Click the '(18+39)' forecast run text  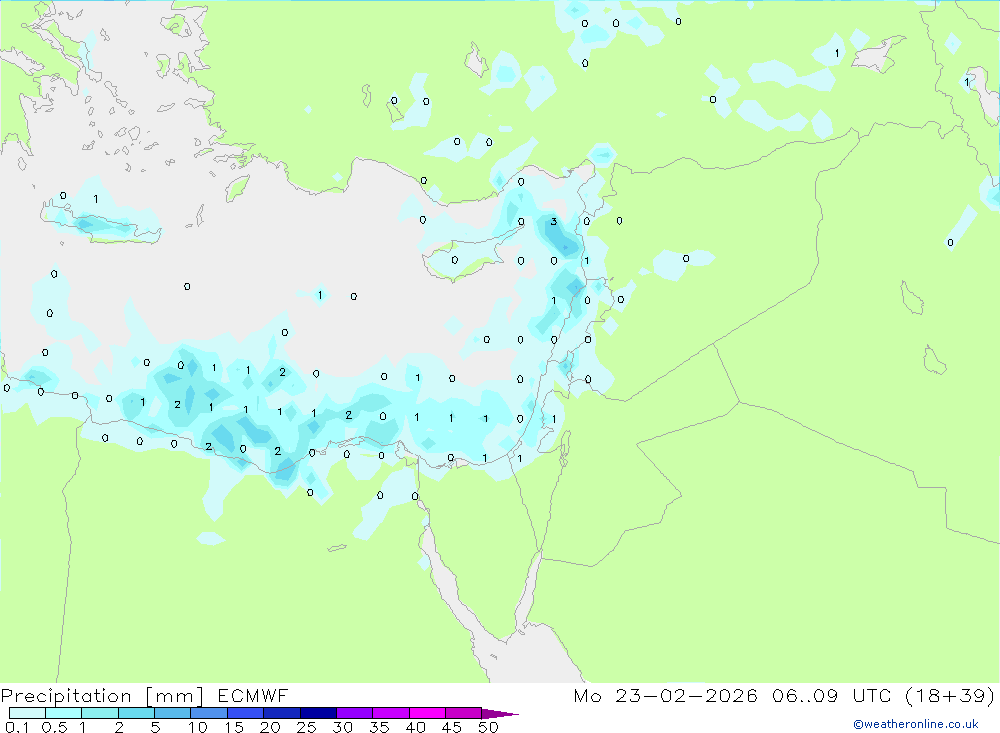(950, 695)
